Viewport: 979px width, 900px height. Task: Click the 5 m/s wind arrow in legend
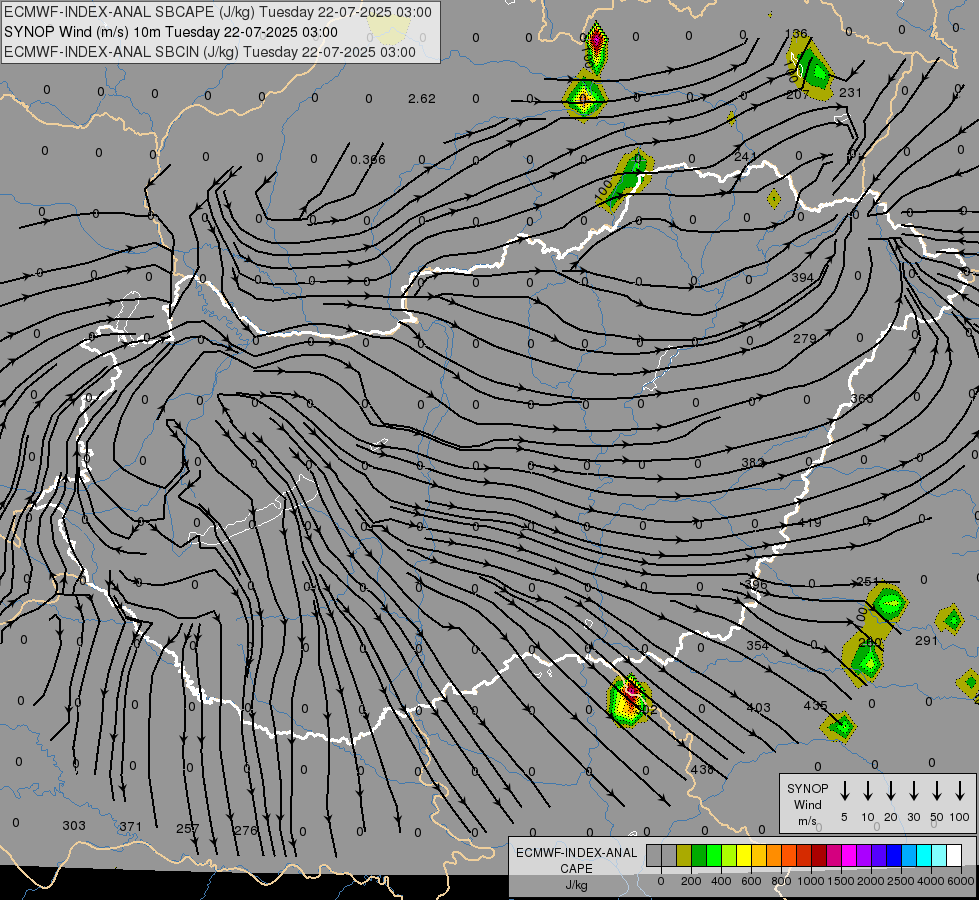click(844, 791)
